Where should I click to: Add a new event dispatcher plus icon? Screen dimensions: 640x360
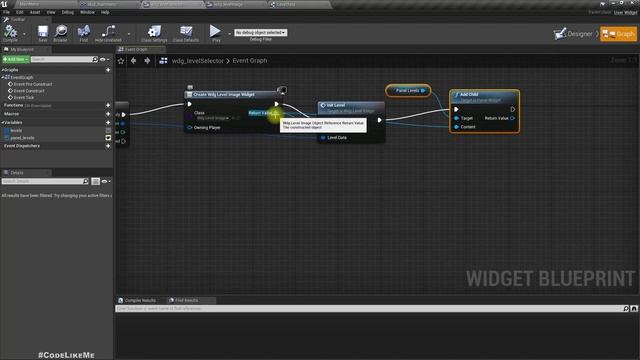pyautogui.click(x=108, y=146)
